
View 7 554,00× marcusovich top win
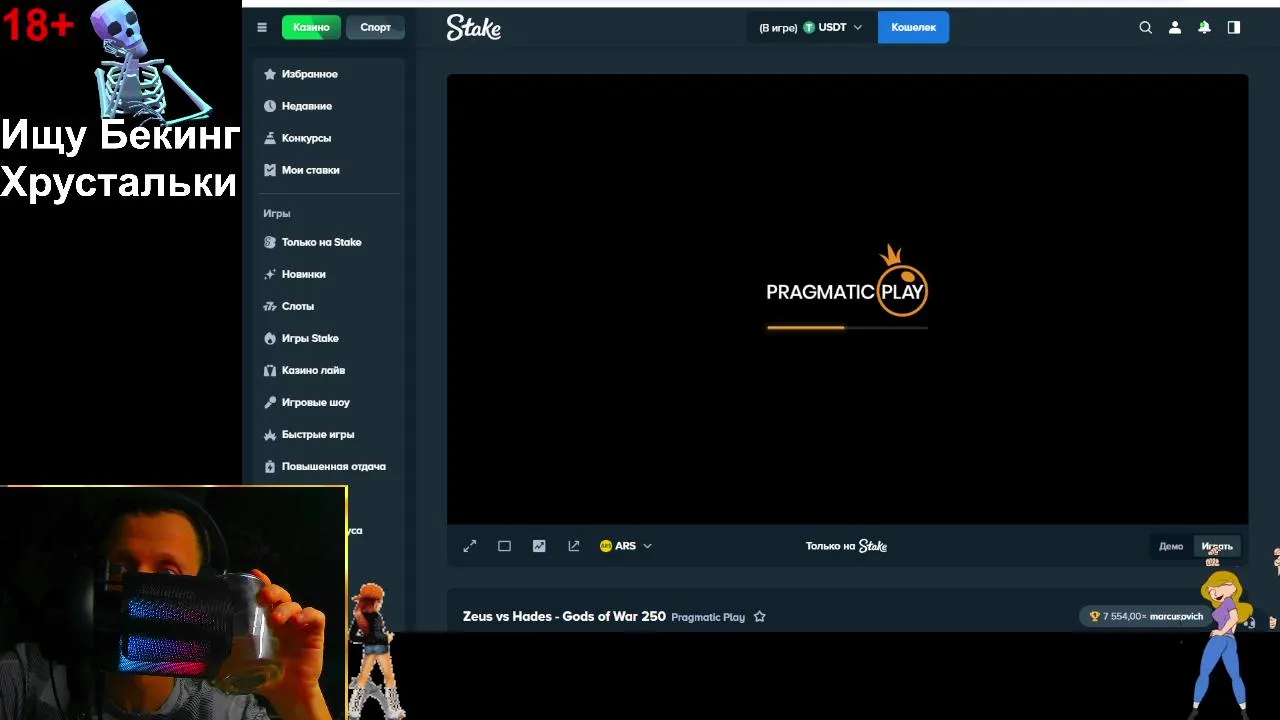tap(1146, 616)
